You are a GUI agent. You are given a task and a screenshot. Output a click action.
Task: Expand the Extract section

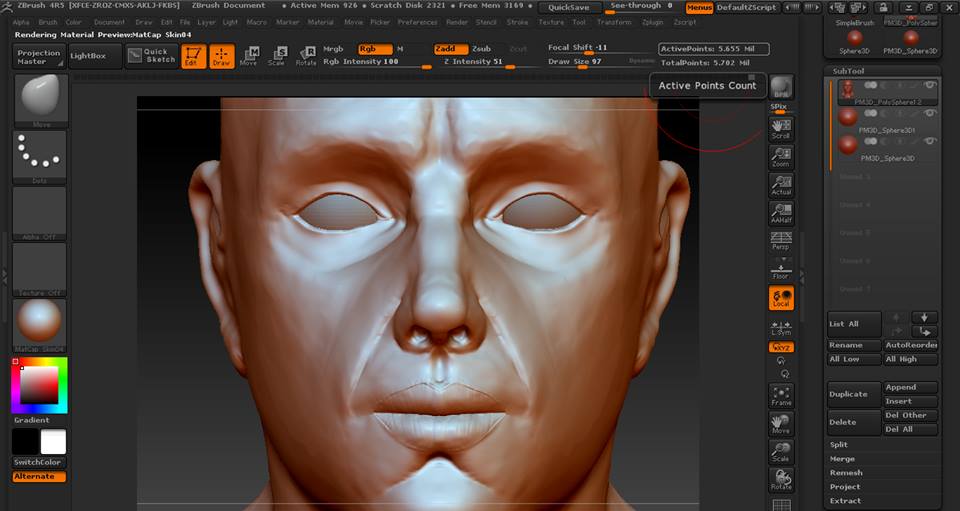844,500
